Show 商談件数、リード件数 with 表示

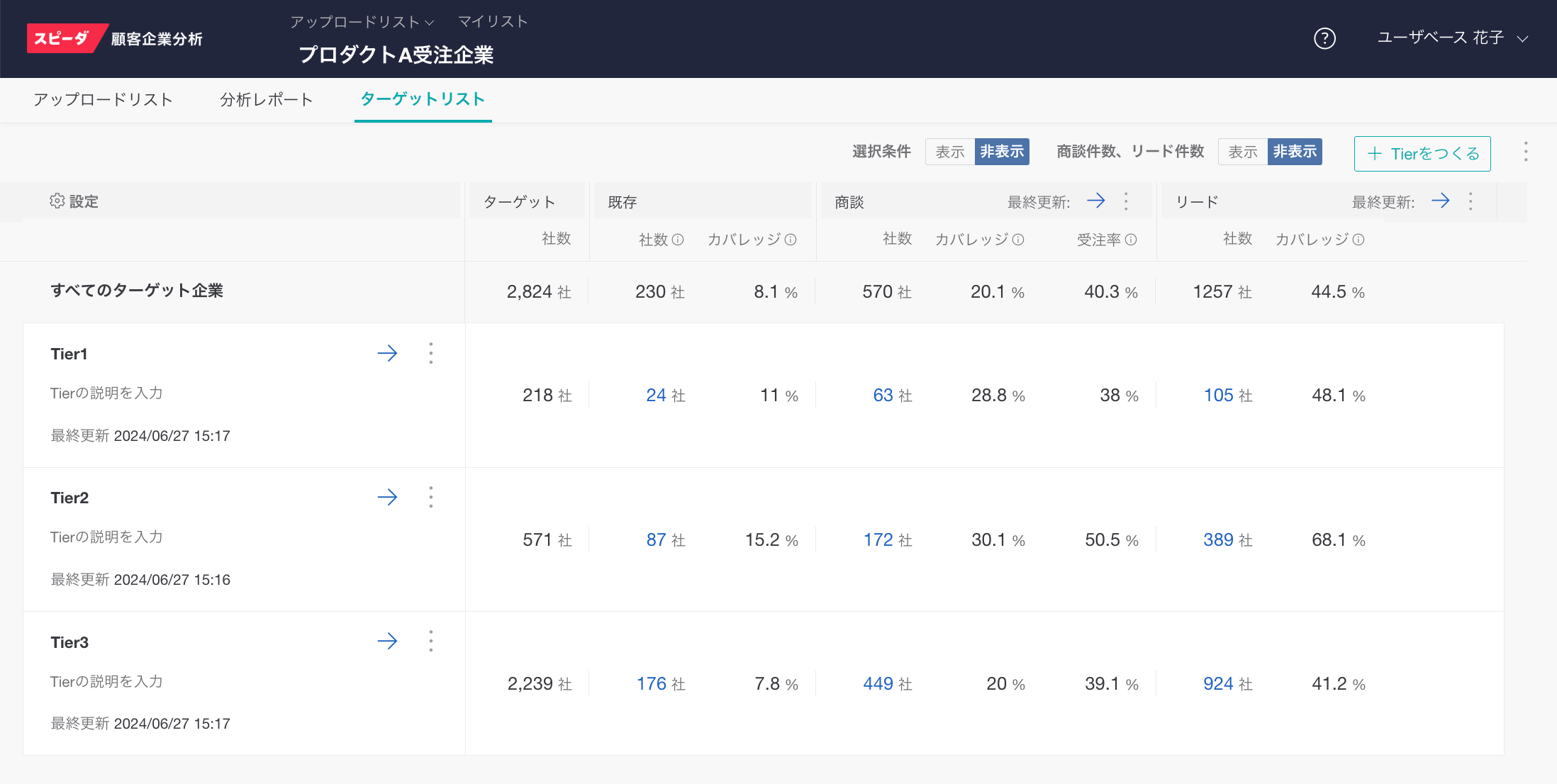pyautogui.click(x=1242, y=152)
